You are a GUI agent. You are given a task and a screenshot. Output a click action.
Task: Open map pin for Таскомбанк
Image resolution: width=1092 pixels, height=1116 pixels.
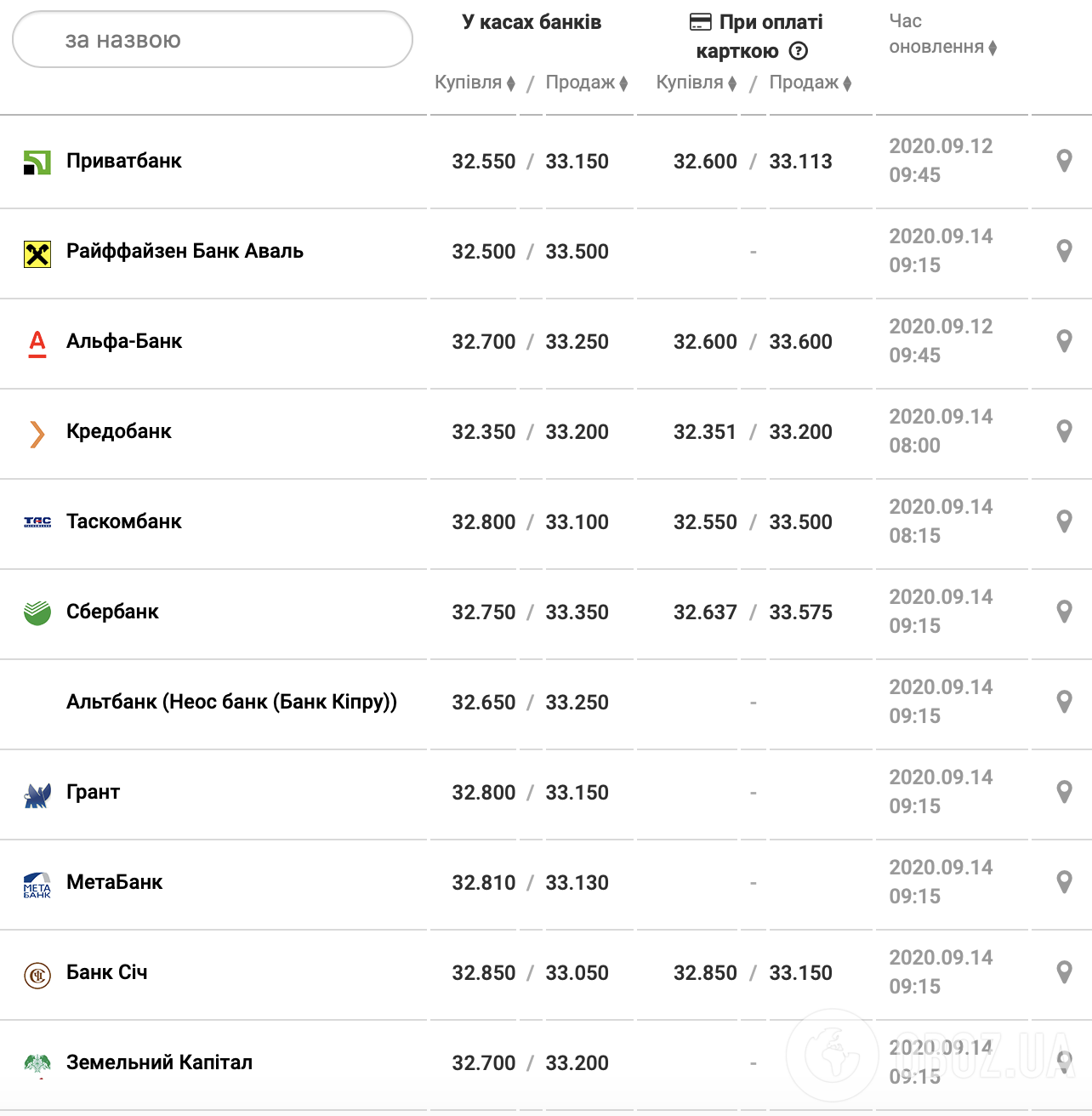(x=1064, y=521)
